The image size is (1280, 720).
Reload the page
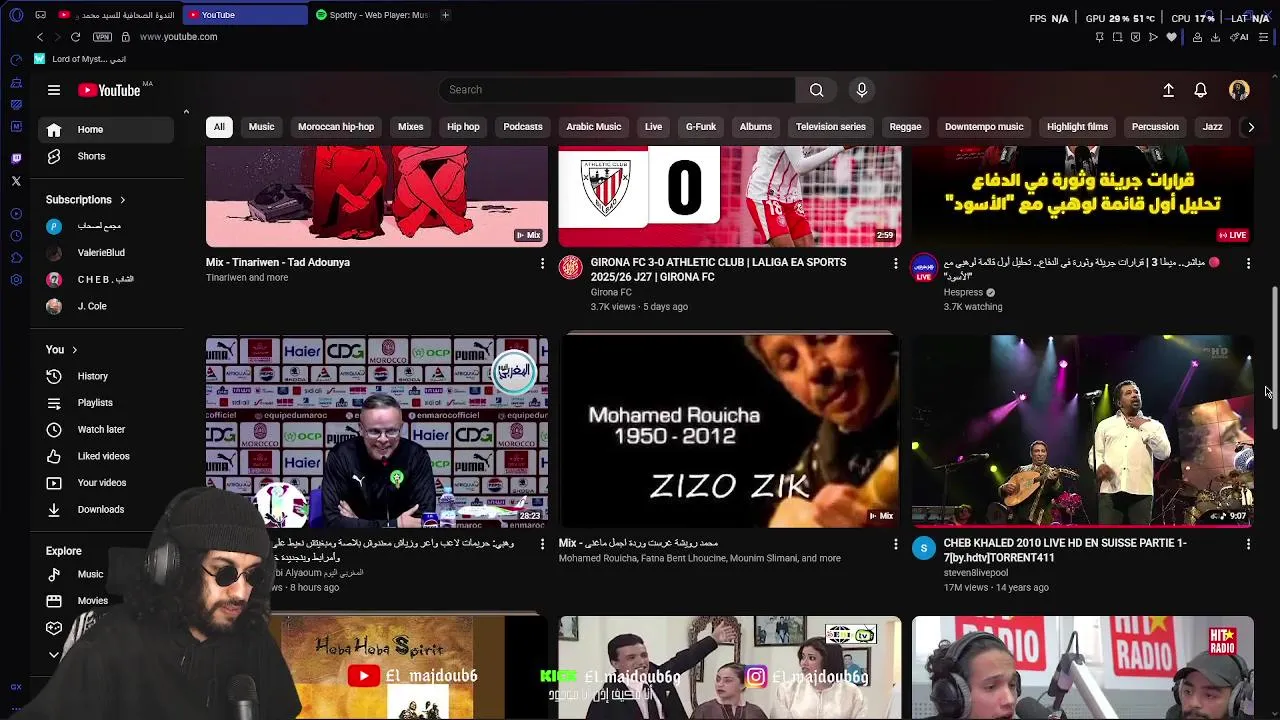(x=75, y=37)
